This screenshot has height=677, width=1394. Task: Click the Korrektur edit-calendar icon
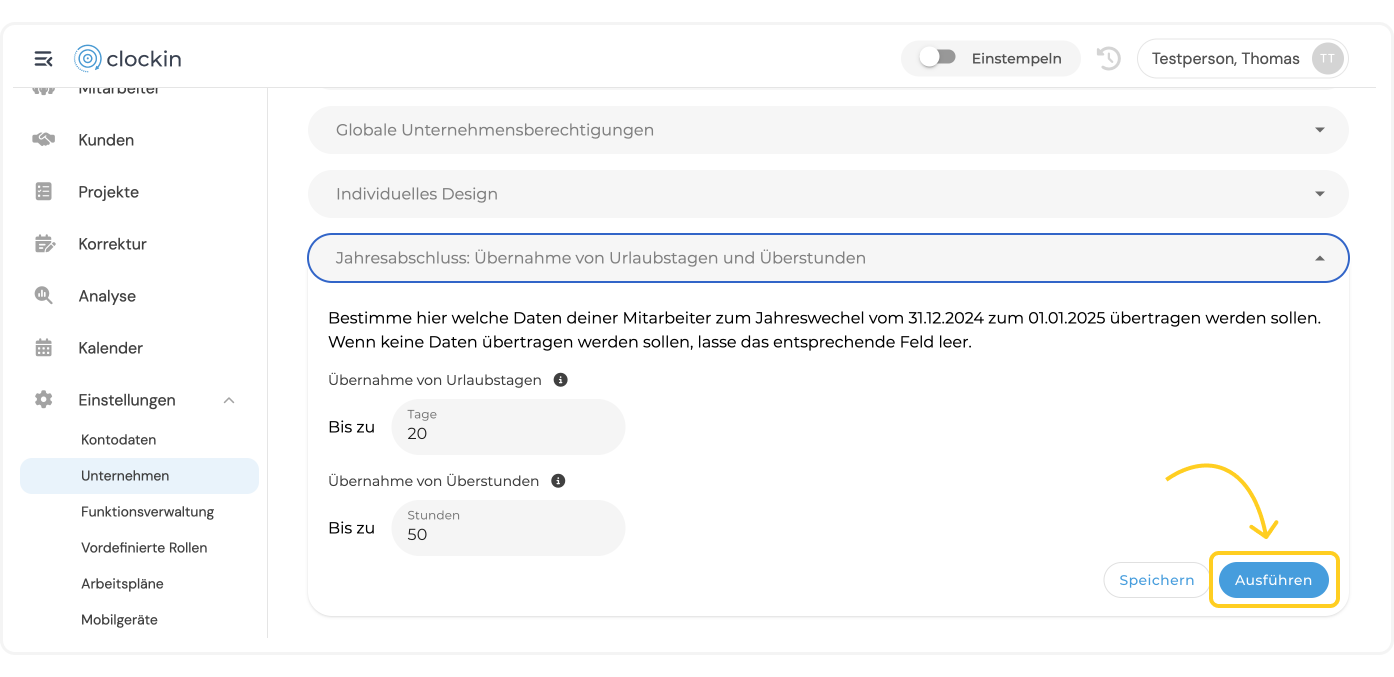44,244
